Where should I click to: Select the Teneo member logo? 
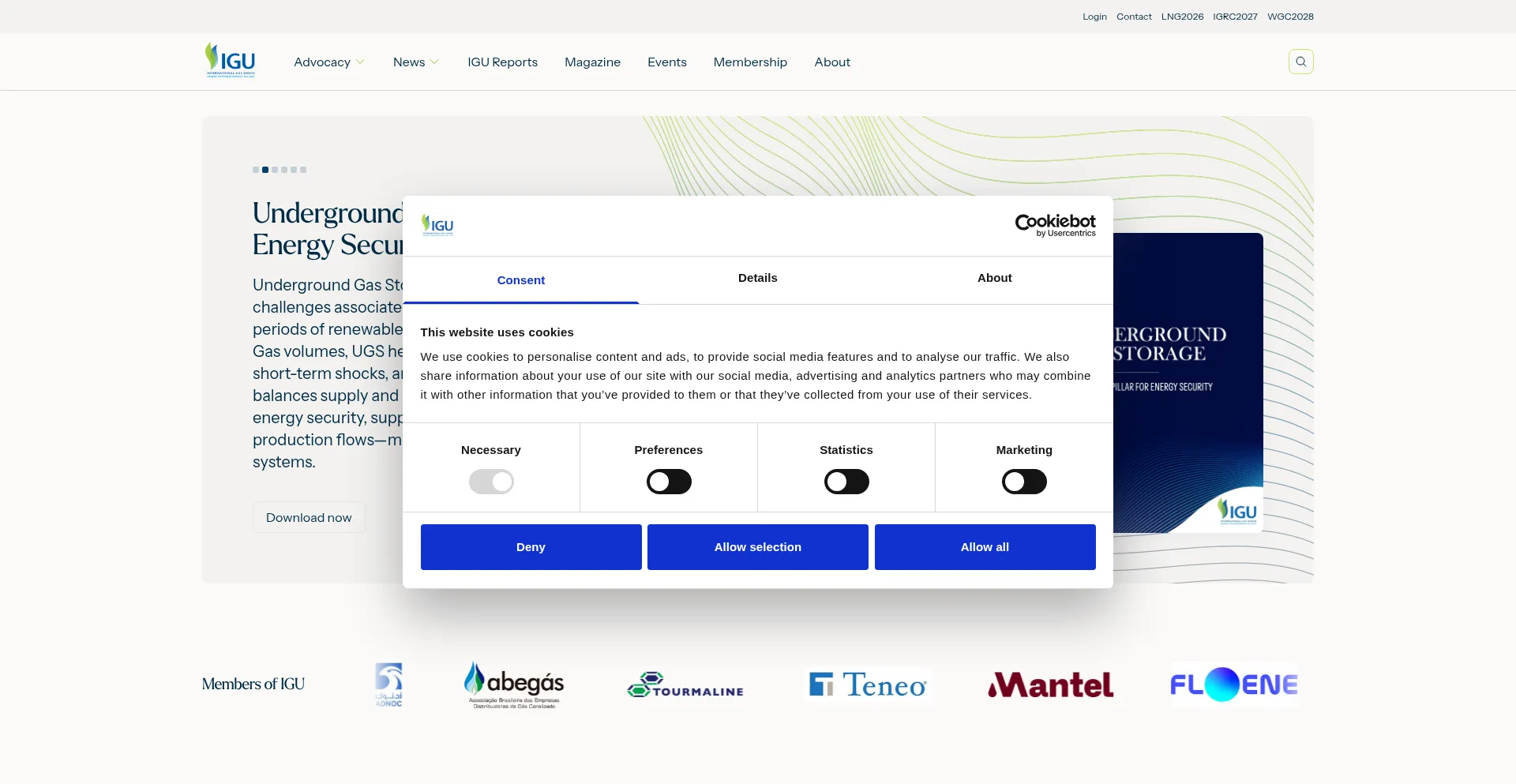869,685
